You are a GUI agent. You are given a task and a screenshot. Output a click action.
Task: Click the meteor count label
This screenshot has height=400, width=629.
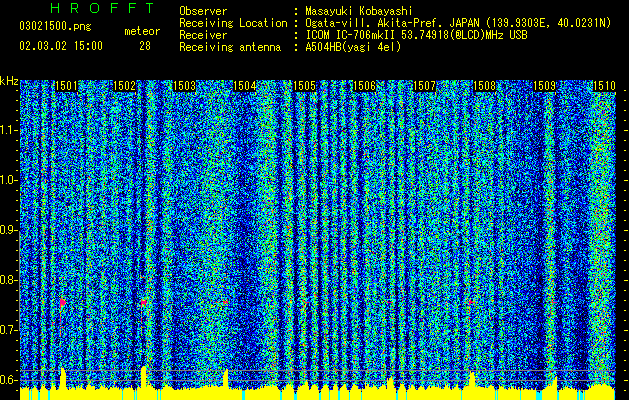[x=142, y=31]
